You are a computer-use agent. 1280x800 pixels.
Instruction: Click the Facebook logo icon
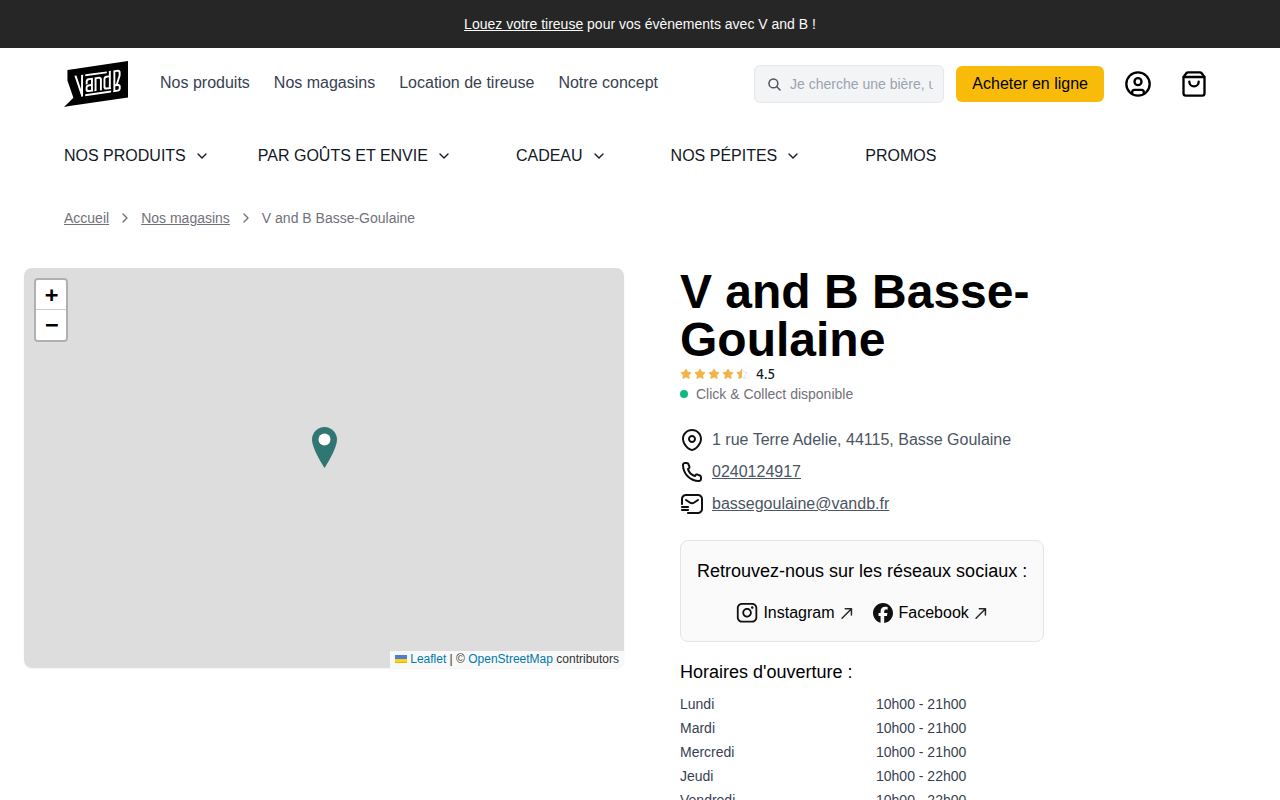(x=882, y=613)
